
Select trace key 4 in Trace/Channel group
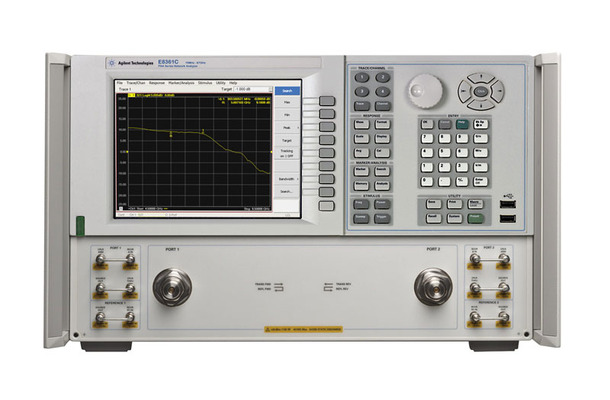382,92
